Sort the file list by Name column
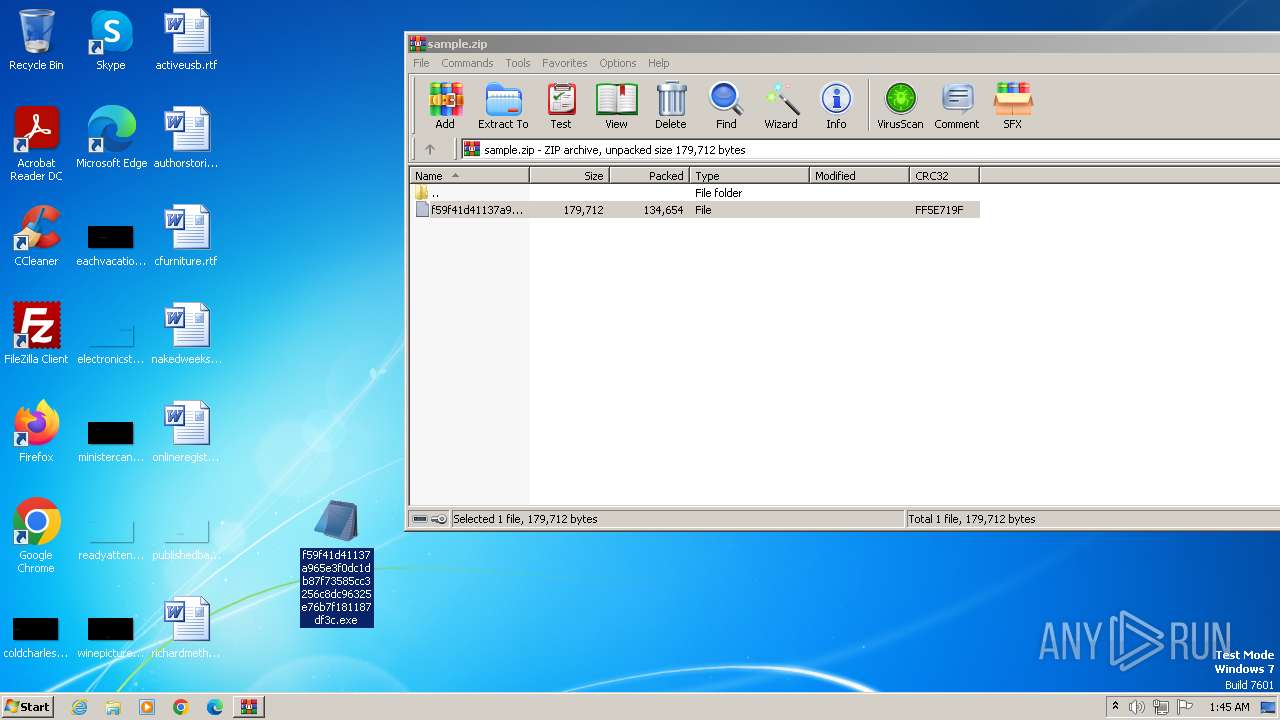This screenshot has height=720, width=1280. [469, 176]
